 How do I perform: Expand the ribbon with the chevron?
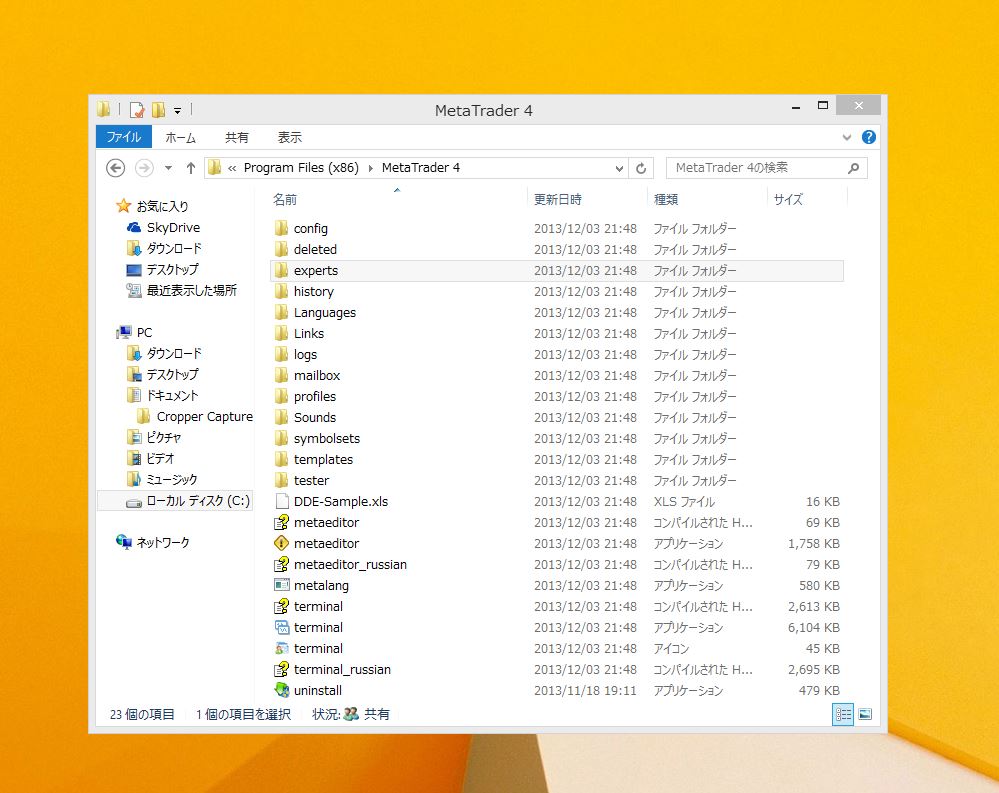click(847, 137)
